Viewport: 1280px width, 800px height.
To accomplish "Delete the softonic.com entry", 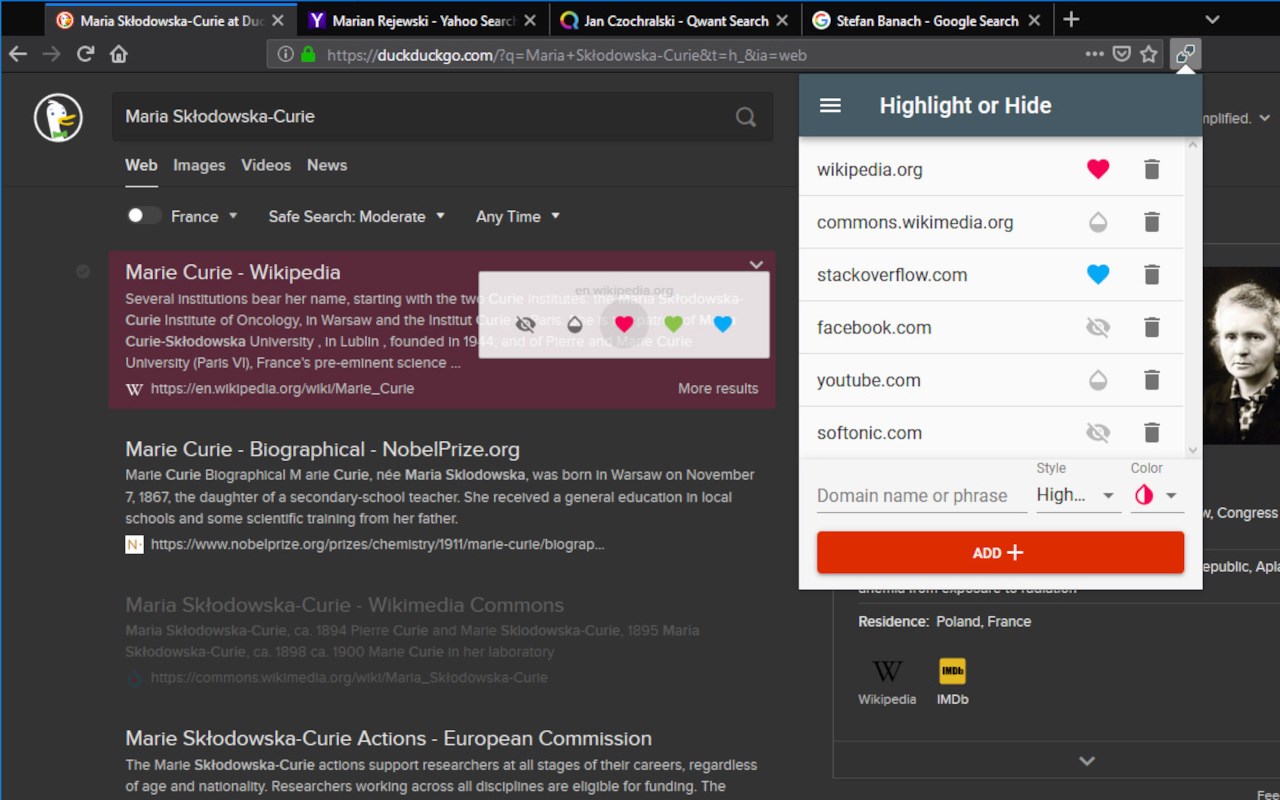I will point(1152,433).
